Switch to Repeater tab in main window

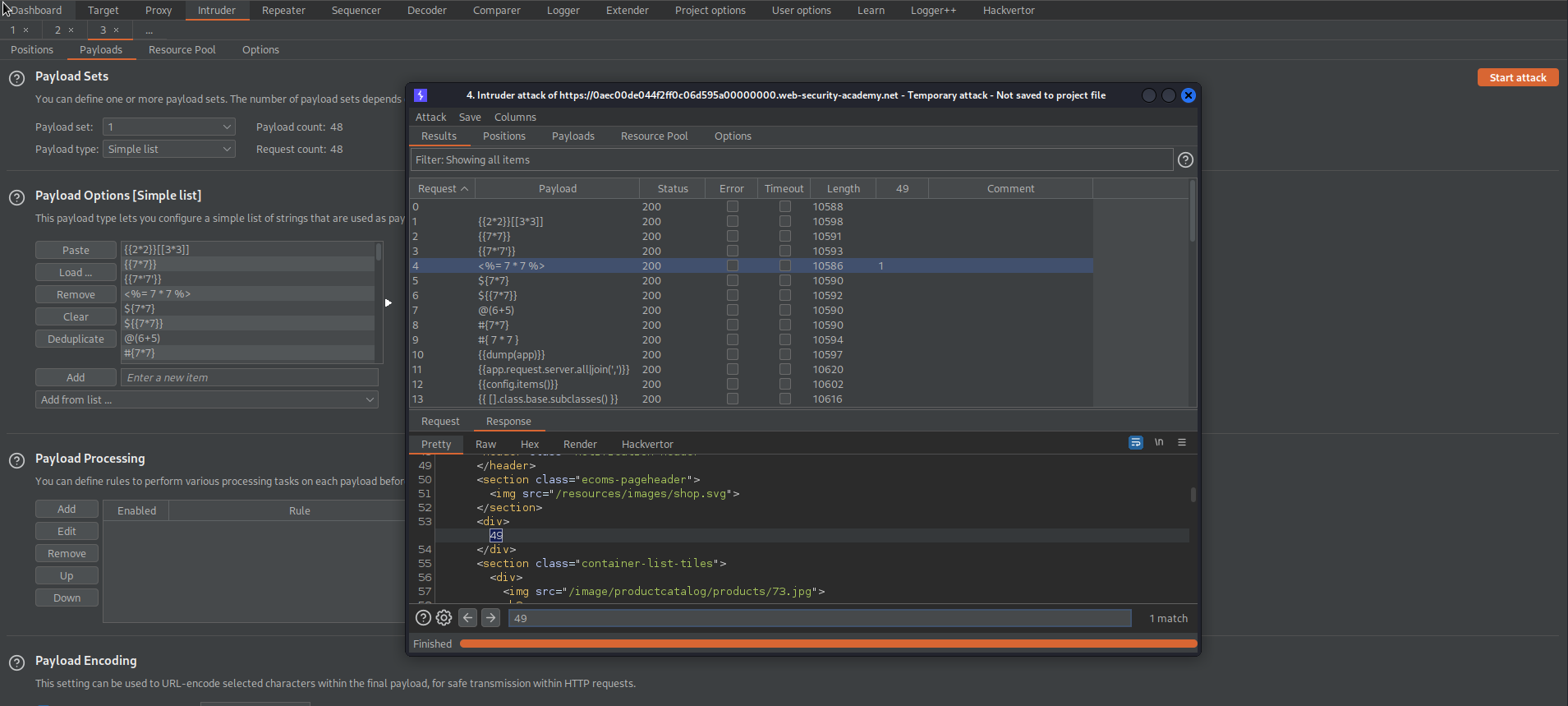click(x=283, y=11)
